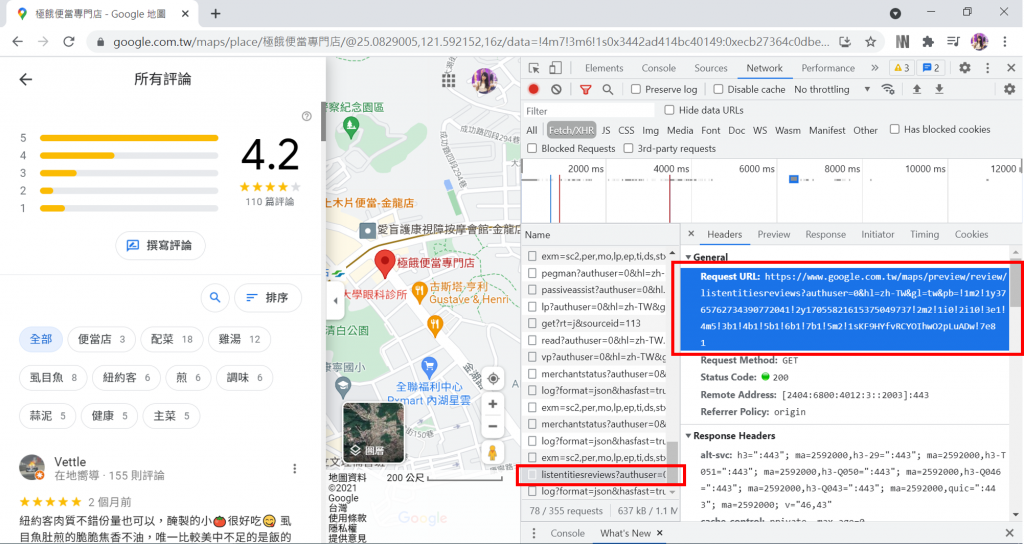Check Blocked Requests option
1024x544 pixels.
click(532, 148)
